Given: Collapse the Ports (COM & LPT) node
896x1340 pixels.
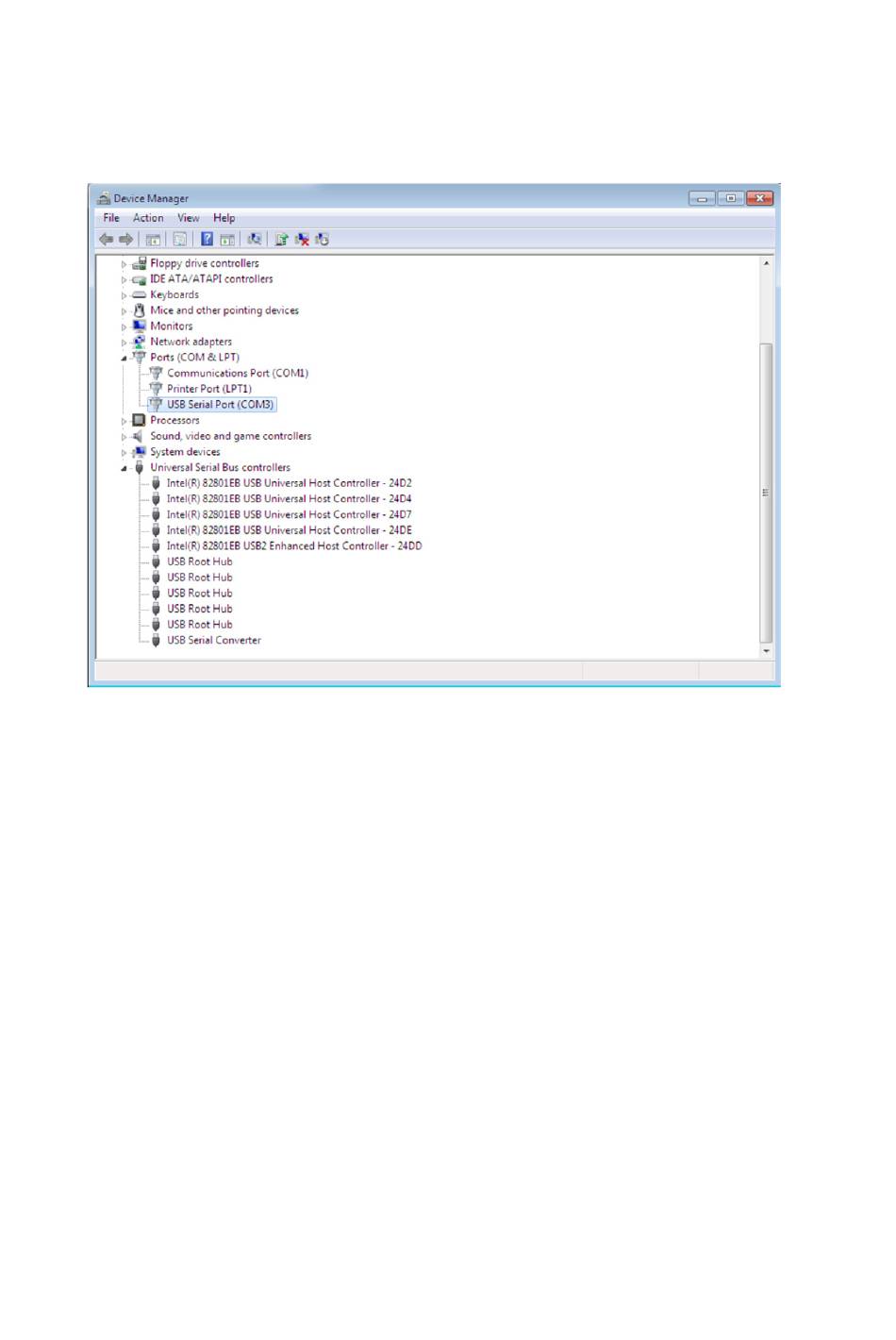Looking at the screenshot, I should (x=124, y=359).
